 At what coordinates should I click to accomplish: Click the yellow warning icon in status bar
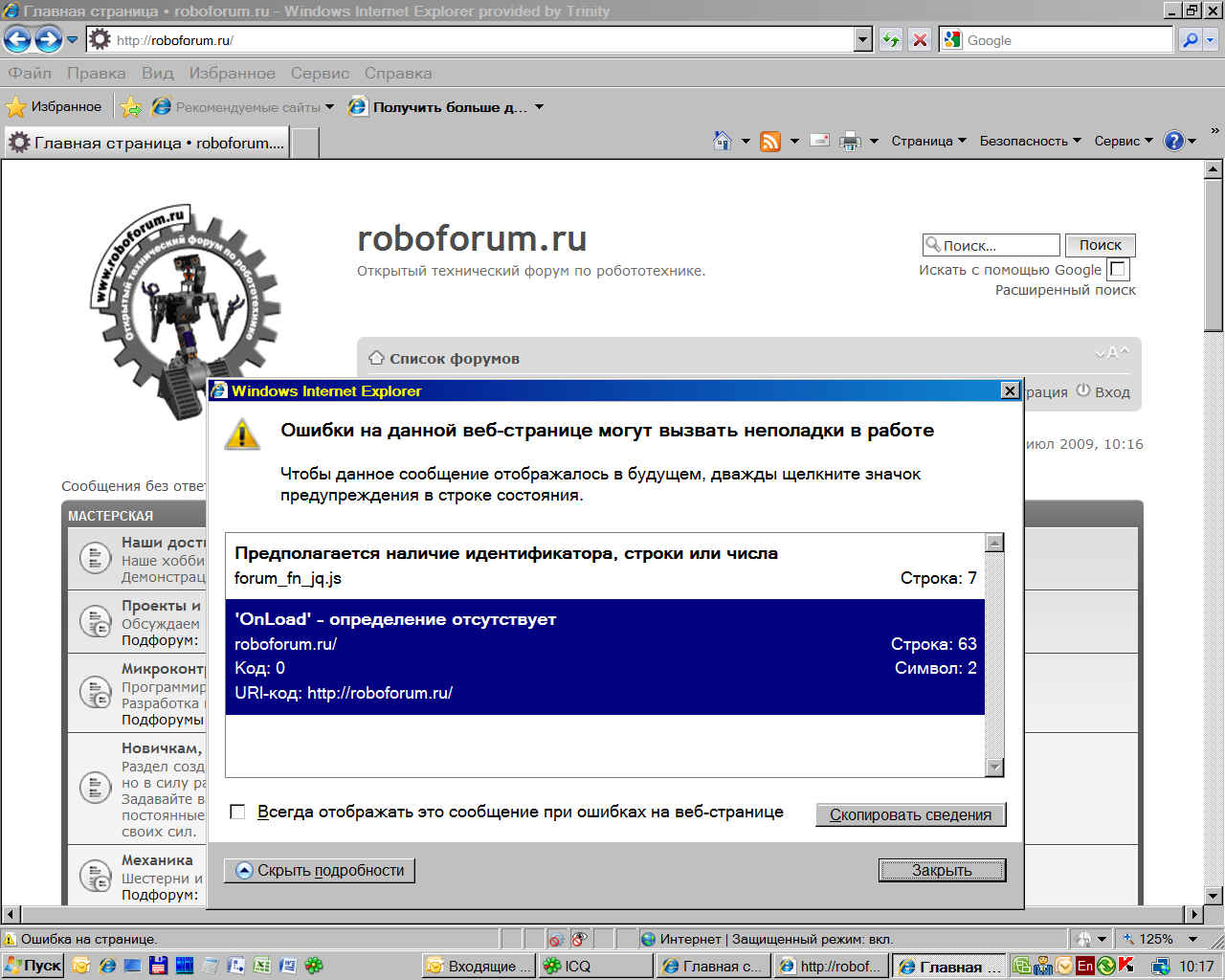(x=11, y=940)
